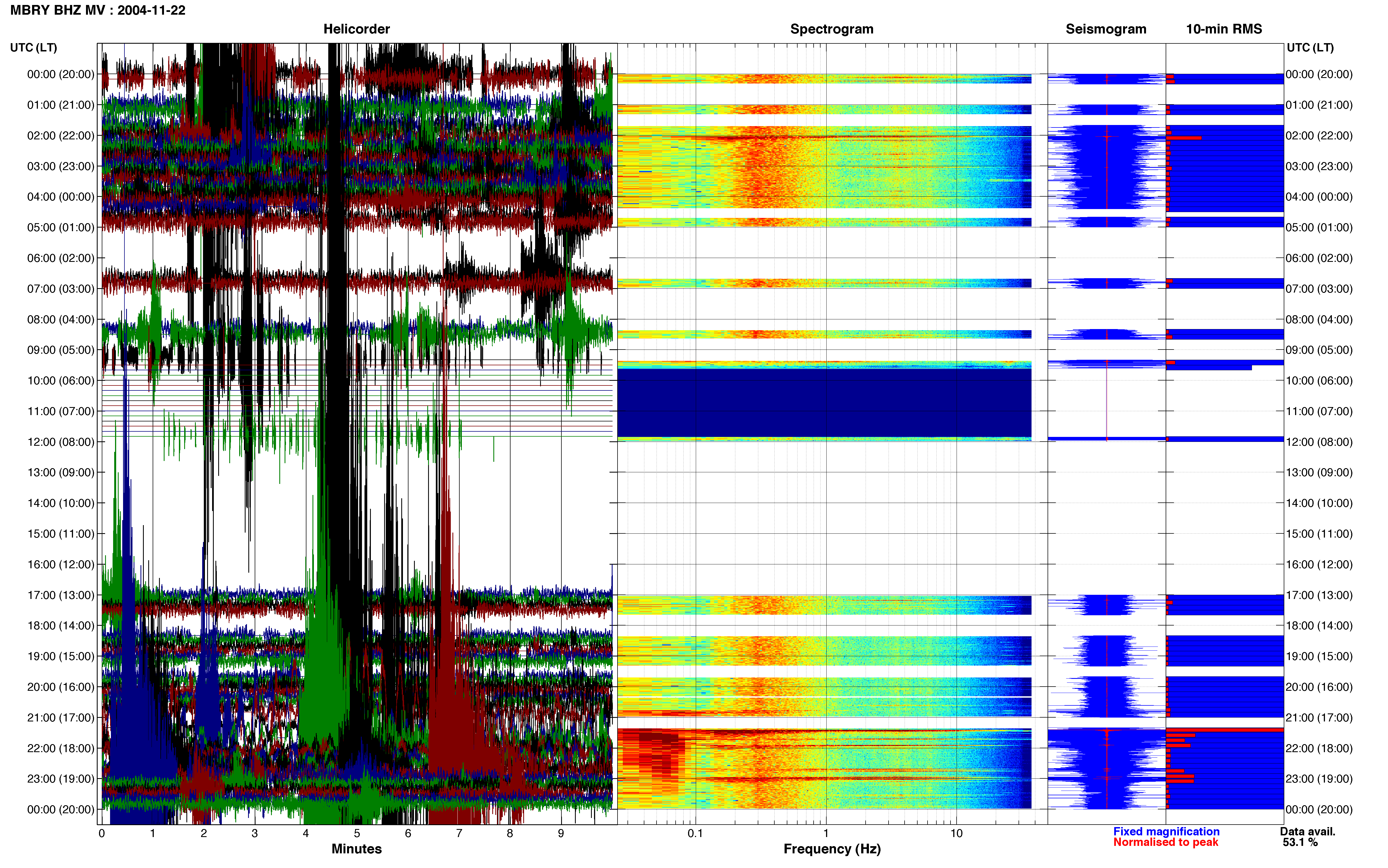Click the right '04:00 (00:00)' time label
The image size is (1388, 868).
tap(1319, 197)
